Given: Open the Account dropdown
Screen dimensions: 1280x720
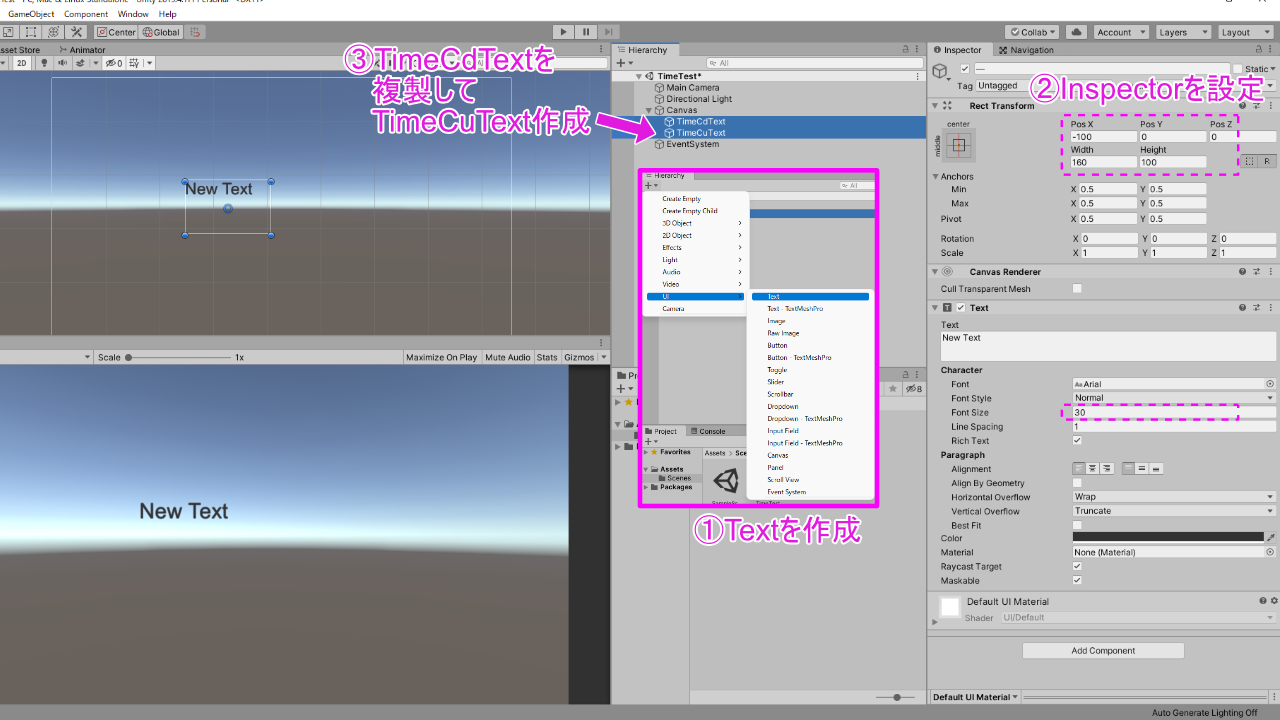Looking at the screenshot, I should (x=1120, y=32).
